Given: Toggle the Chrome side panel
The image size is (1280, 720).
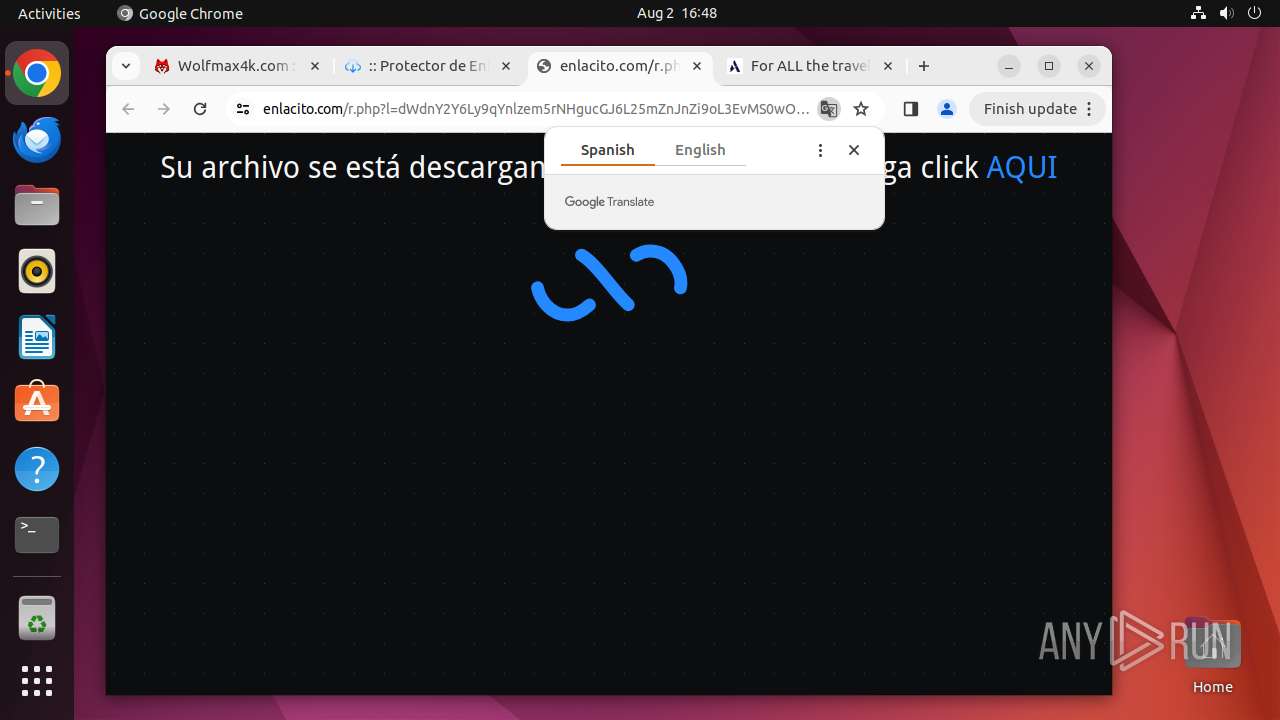Looking at the screenshot, I should pyautogui.click(x=910, y=109).
